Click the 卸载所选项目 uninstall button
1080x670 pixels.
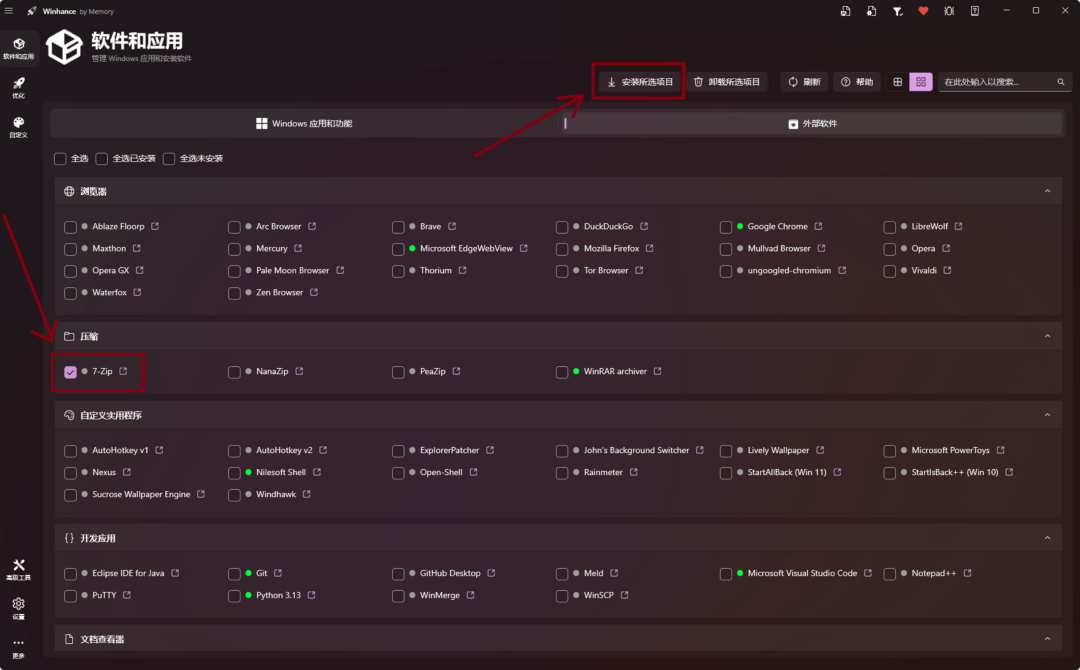(x=727, y=82)
